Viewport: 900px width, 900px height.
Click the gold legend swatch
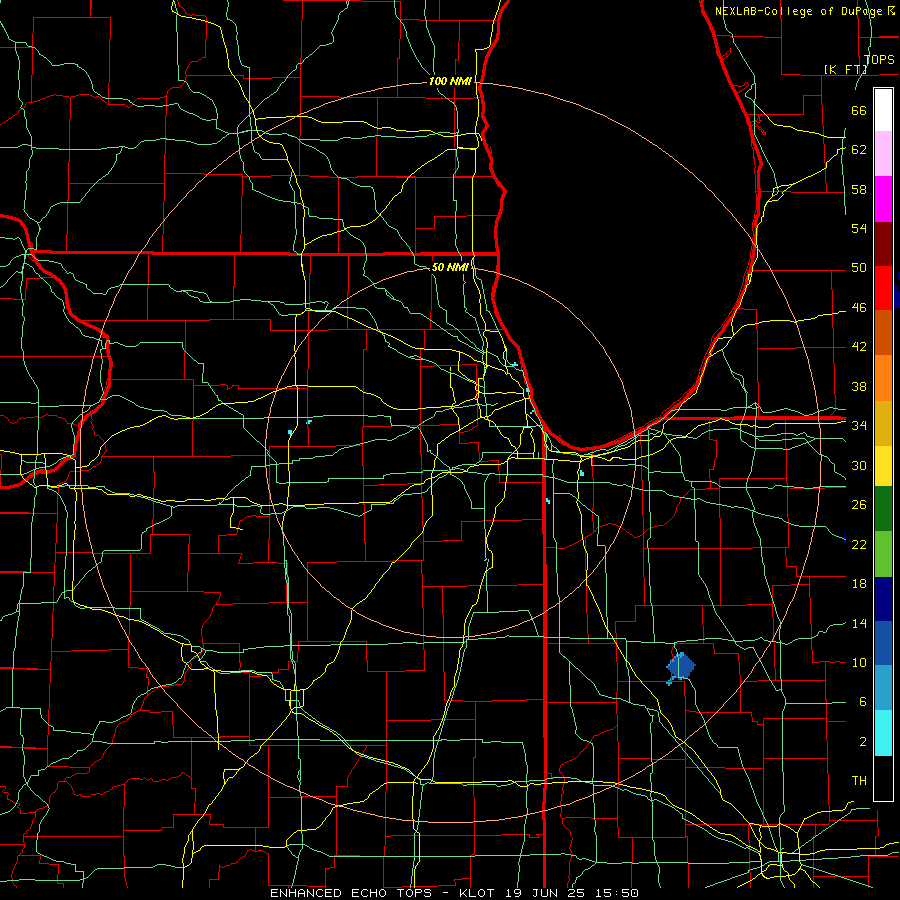(x=883, y=423)
